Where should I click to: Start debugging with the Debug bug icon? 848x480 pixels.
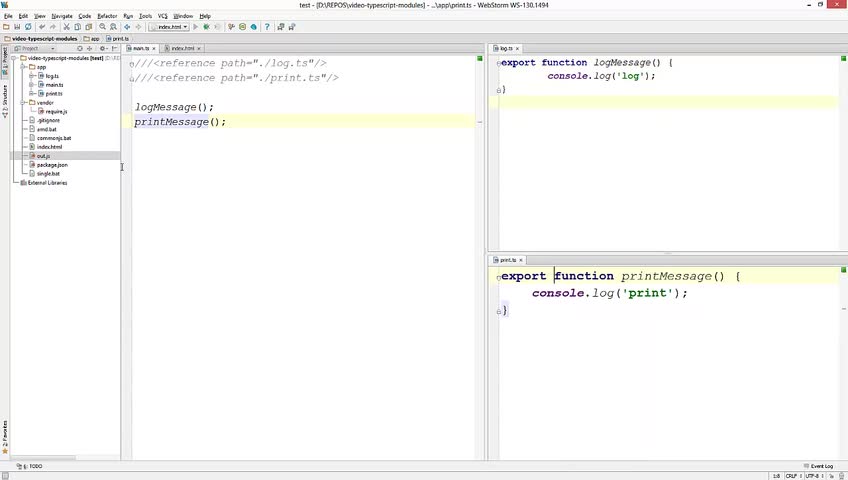[x=206, y=27]
